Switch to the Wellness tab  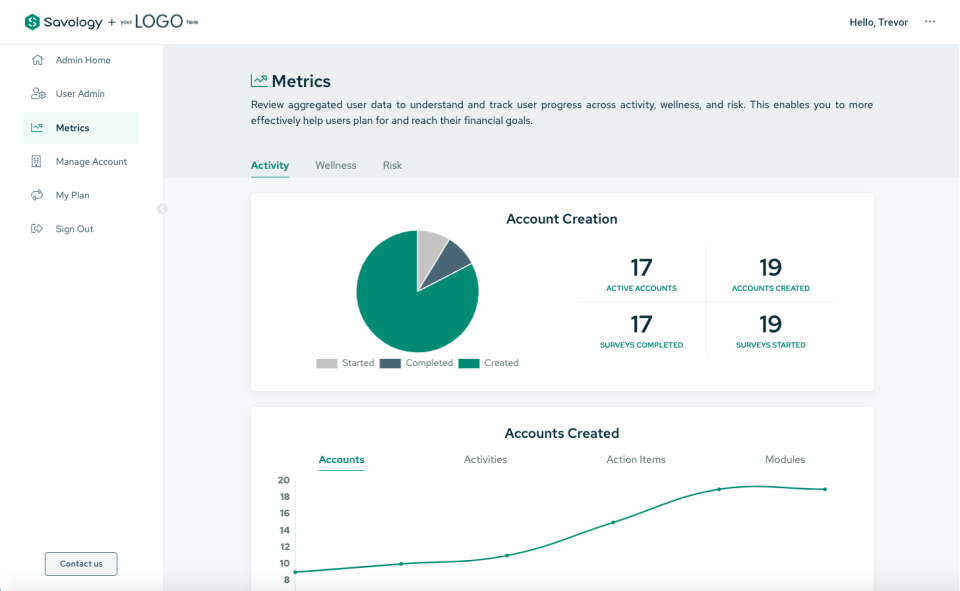336,165
